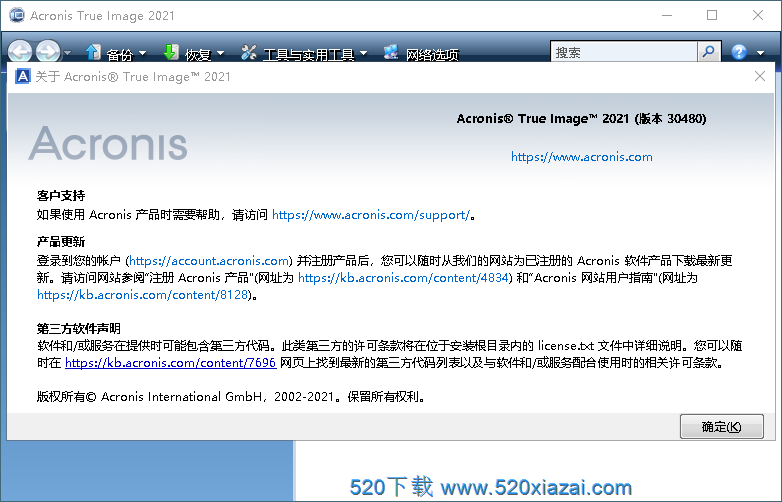Click the 工具与实用工具 tools icon
Screen dimensions: 782x502
coord(248,51)
